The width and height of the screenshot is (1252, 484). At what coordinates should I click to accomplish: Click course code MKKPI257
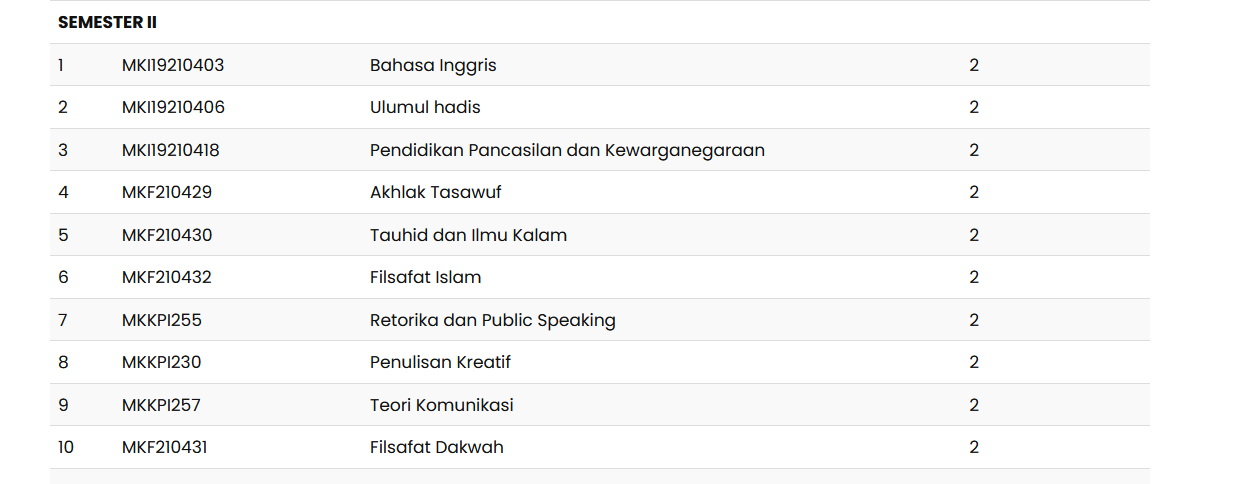(x=162, y=405)
